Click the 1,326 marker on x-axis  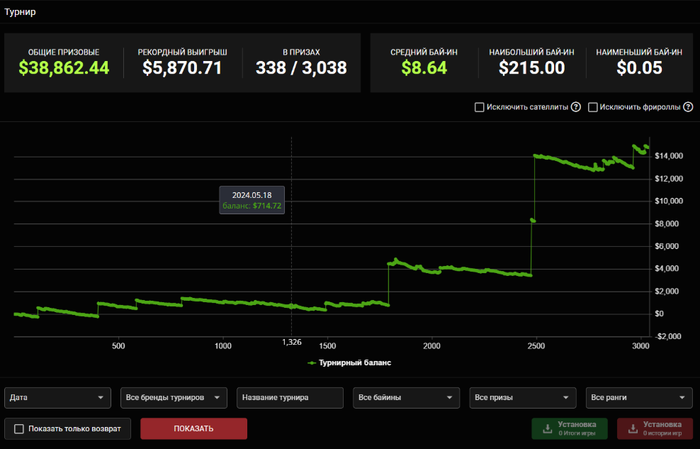pyautogui.click(x=292, y=342)
